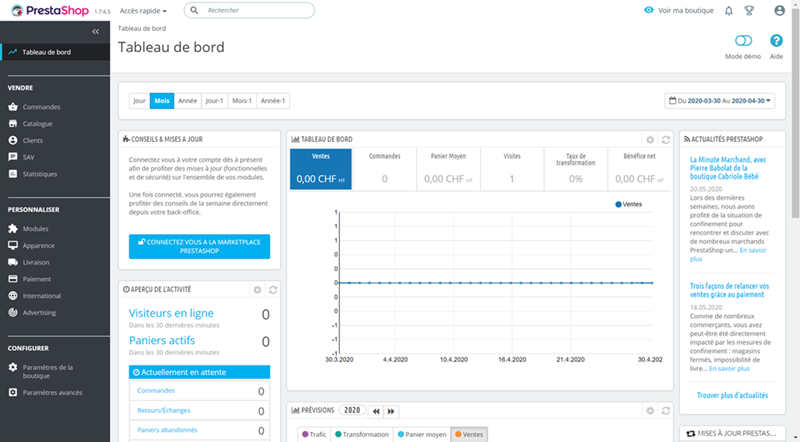The image size is (800, 442).
Task: Select the Commandes KPI tile
Action: point(385,169)
